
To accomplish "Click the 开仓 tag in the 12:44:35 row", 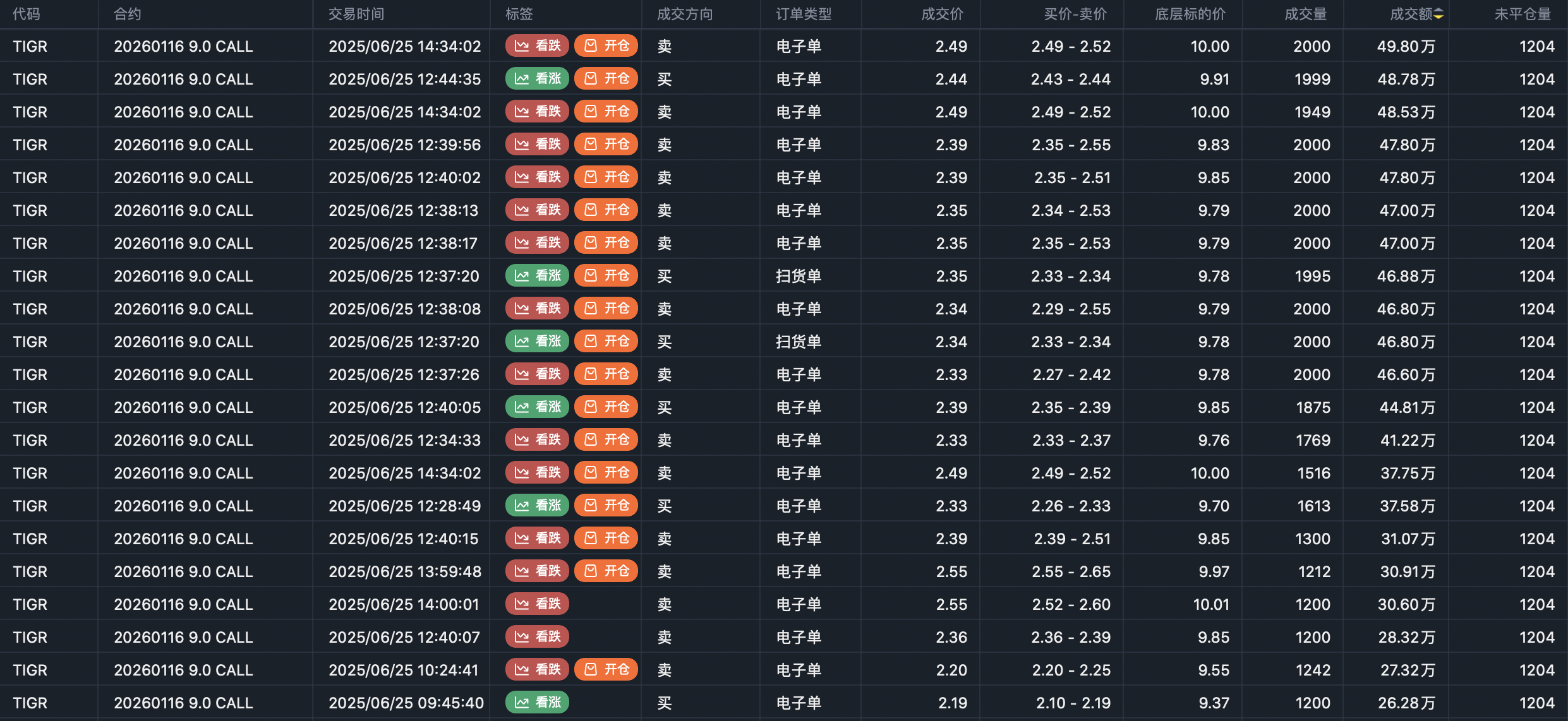I will 606,79.
